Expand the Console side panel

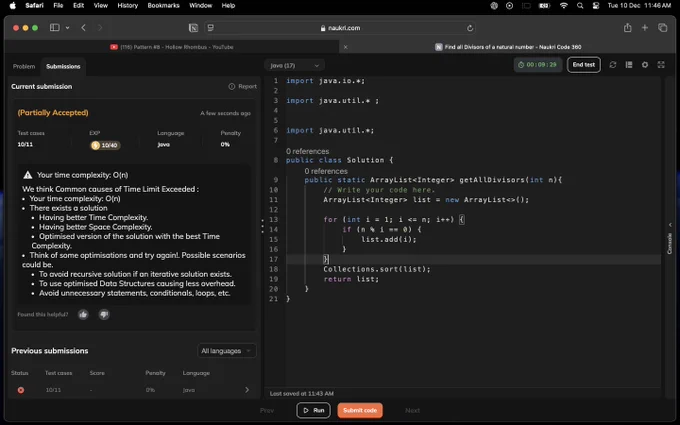coord(670,239)
